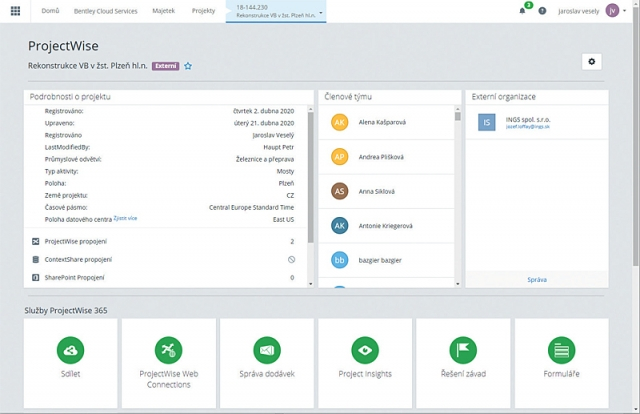Click project details scrollbar down arrow
Screen dimensions: 640x414
point(311,284)
